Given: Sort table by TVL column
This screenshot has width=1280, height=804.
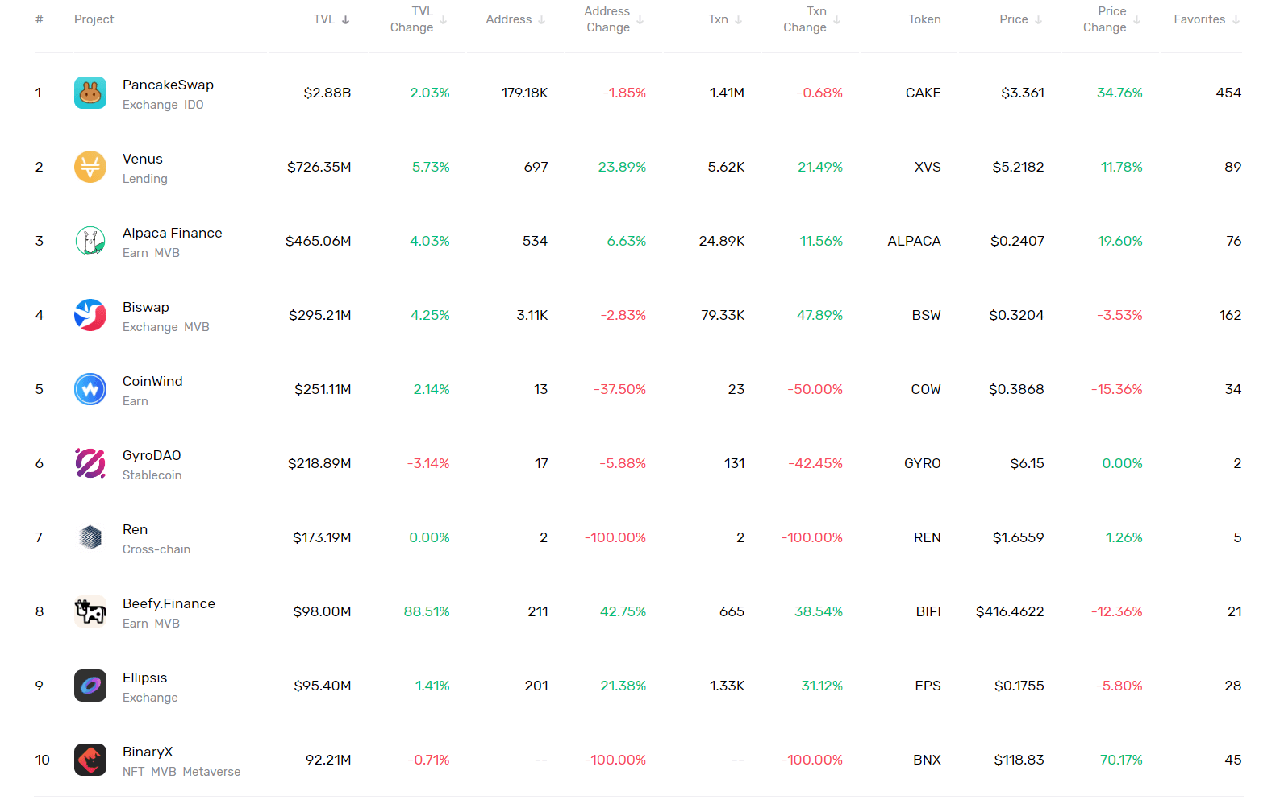Looking at the screenshot, I should 332,19.
